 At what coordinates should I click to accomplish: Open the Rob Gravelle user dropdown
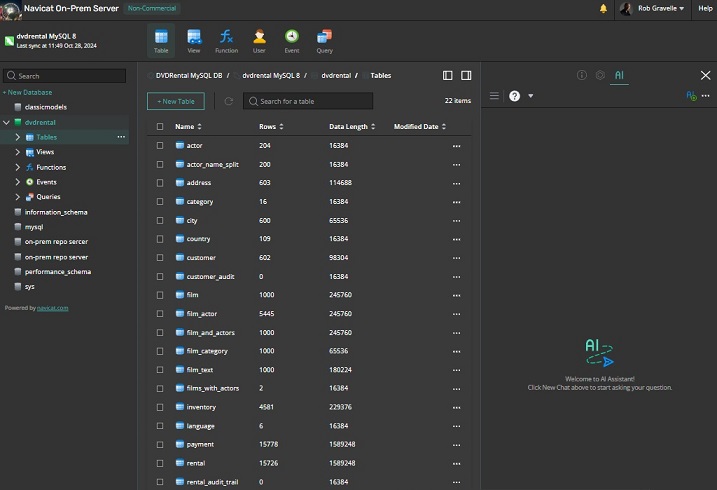pyautogui.click(x=653, y=8)
